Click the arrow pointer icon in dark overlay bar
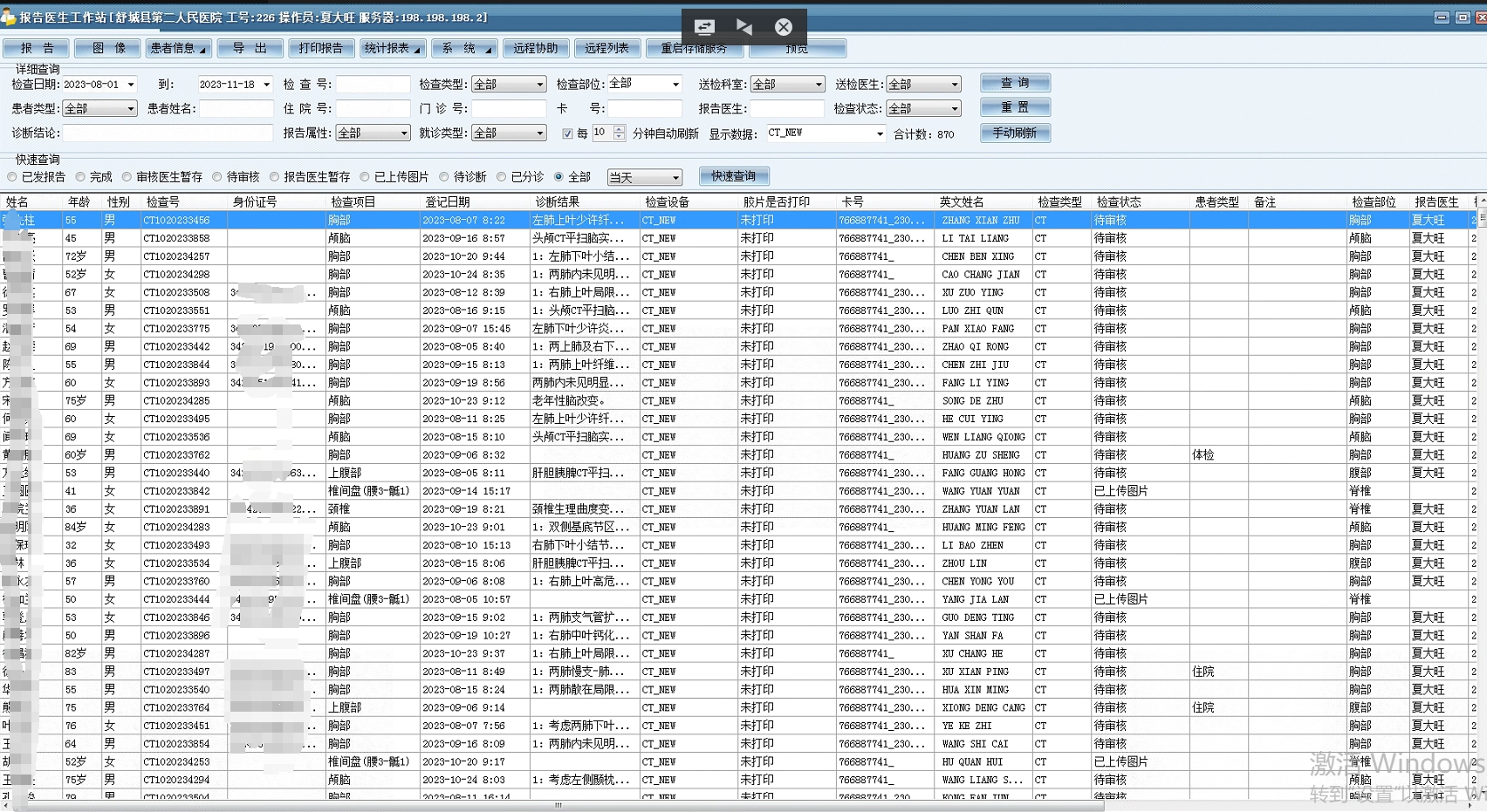 pos(744,27)
